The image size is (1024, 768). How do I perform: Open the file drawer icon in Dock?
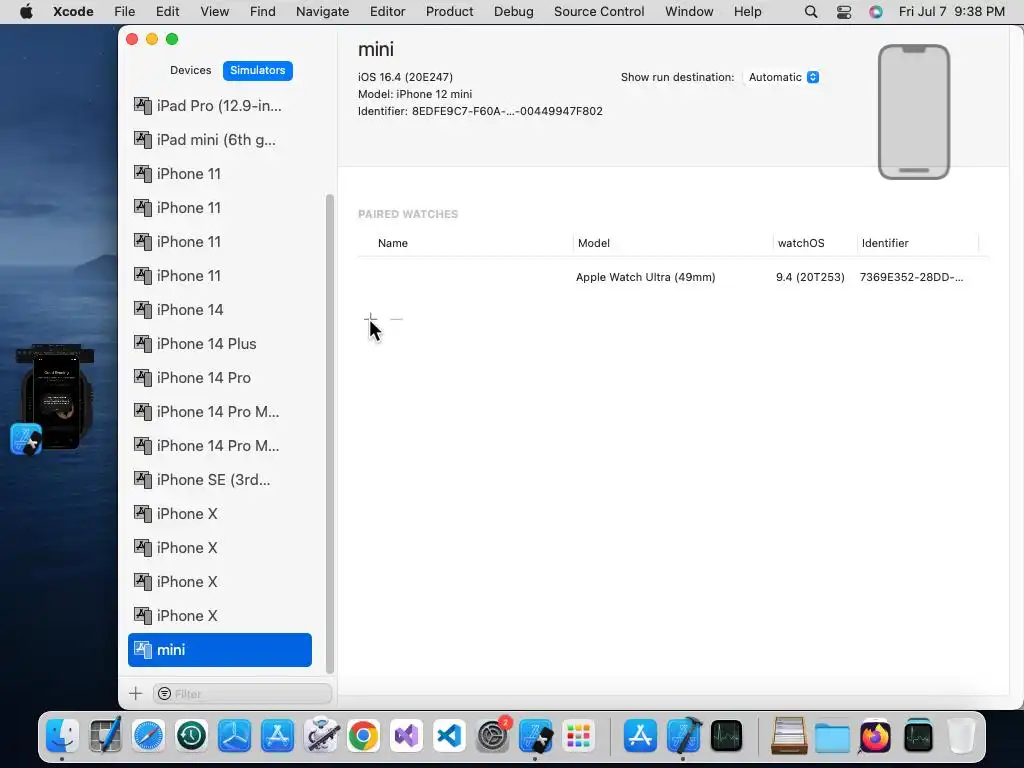[789, 736]
